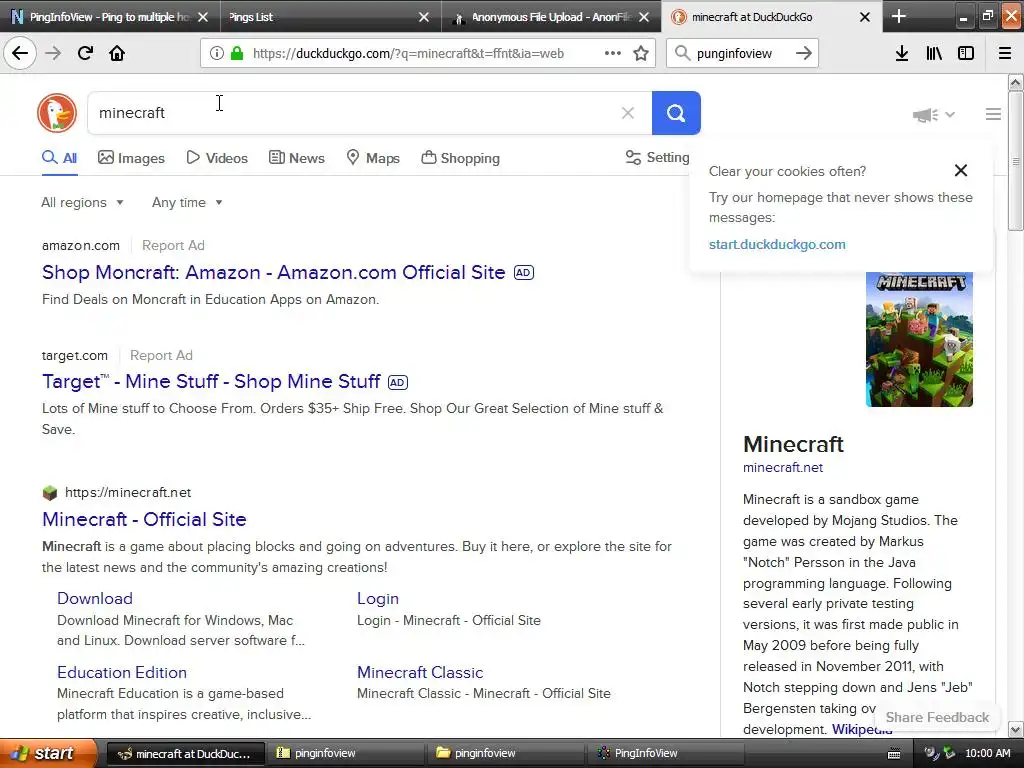Switch to Anonymous File Upload tab
1024x768 pixels.
[x=549, y=17]
